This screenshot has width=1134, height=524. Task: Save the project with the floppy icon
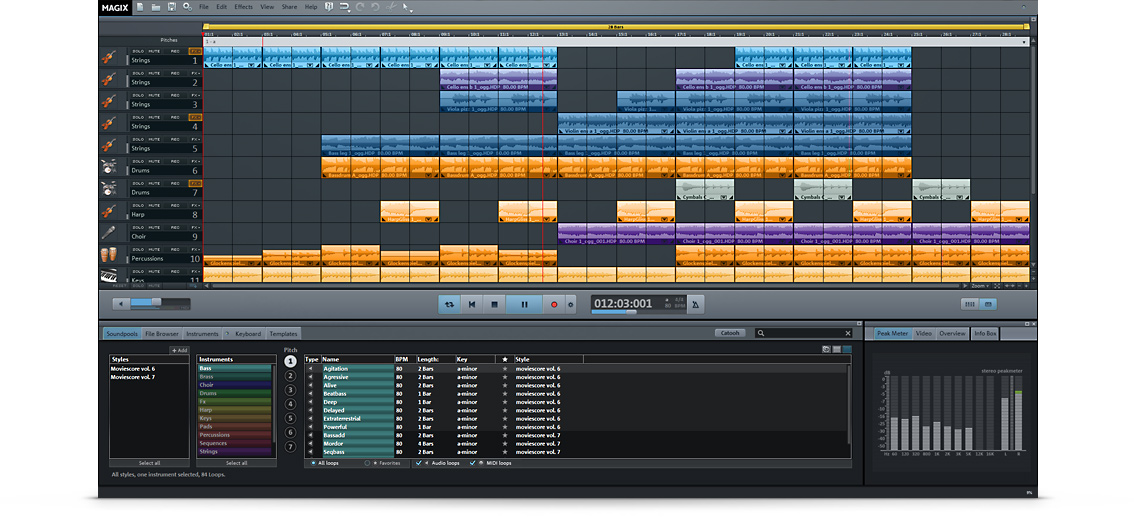click(x=172, y=7)
